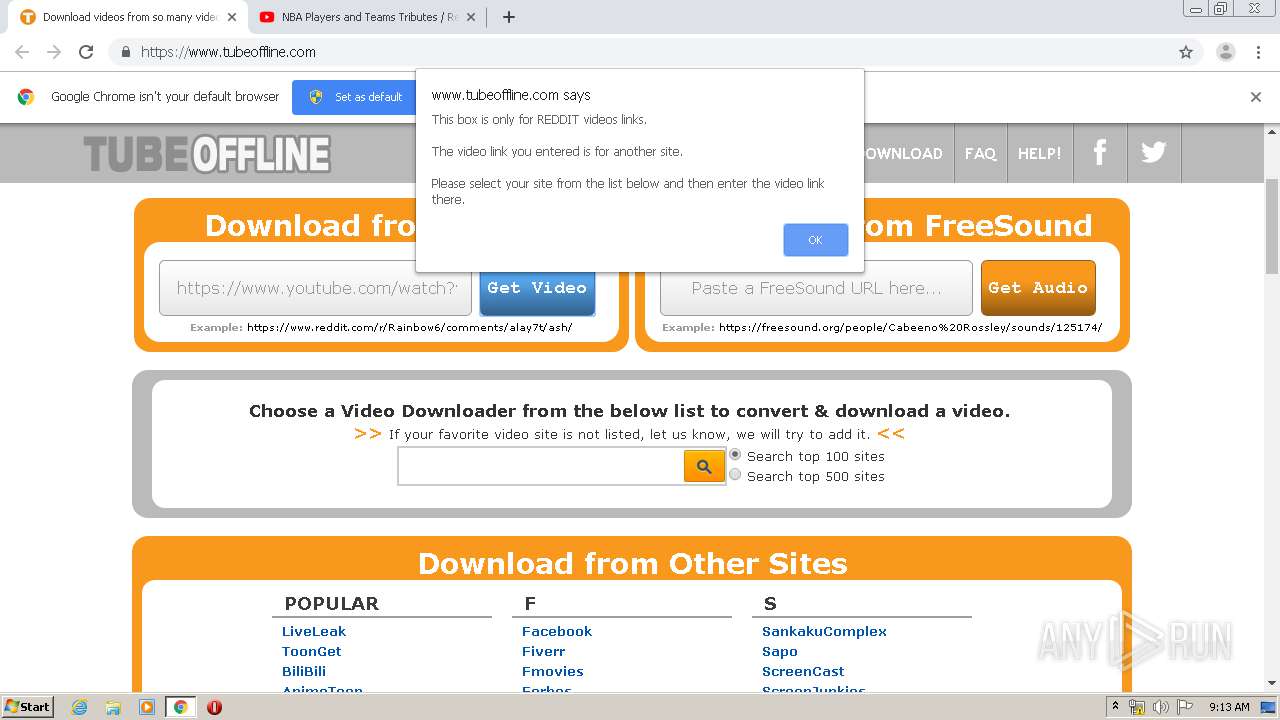Viewport: 1280px width, 720px height.
Task: Click the FreeSound URL input field
Action: [x=816, y=288]
